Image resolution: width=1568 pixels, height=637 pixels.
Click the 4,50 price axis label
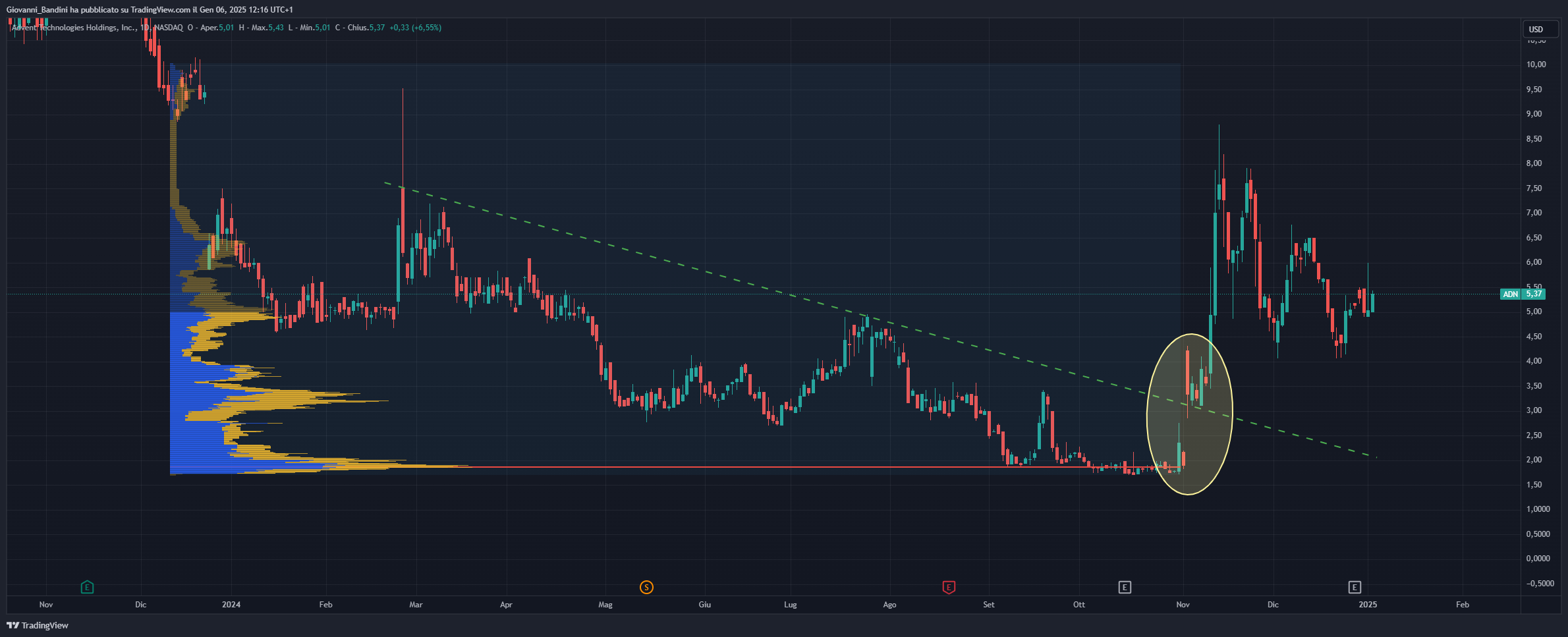(1534, 337)
